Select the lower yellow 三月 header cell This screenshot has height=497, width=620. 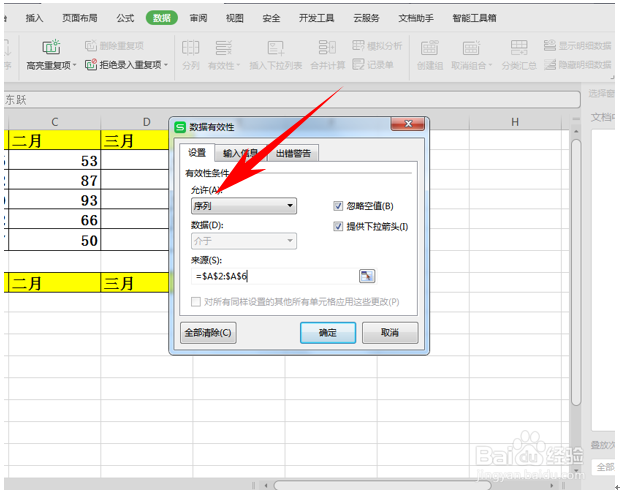pyautogui.click(x=135, y=283)
